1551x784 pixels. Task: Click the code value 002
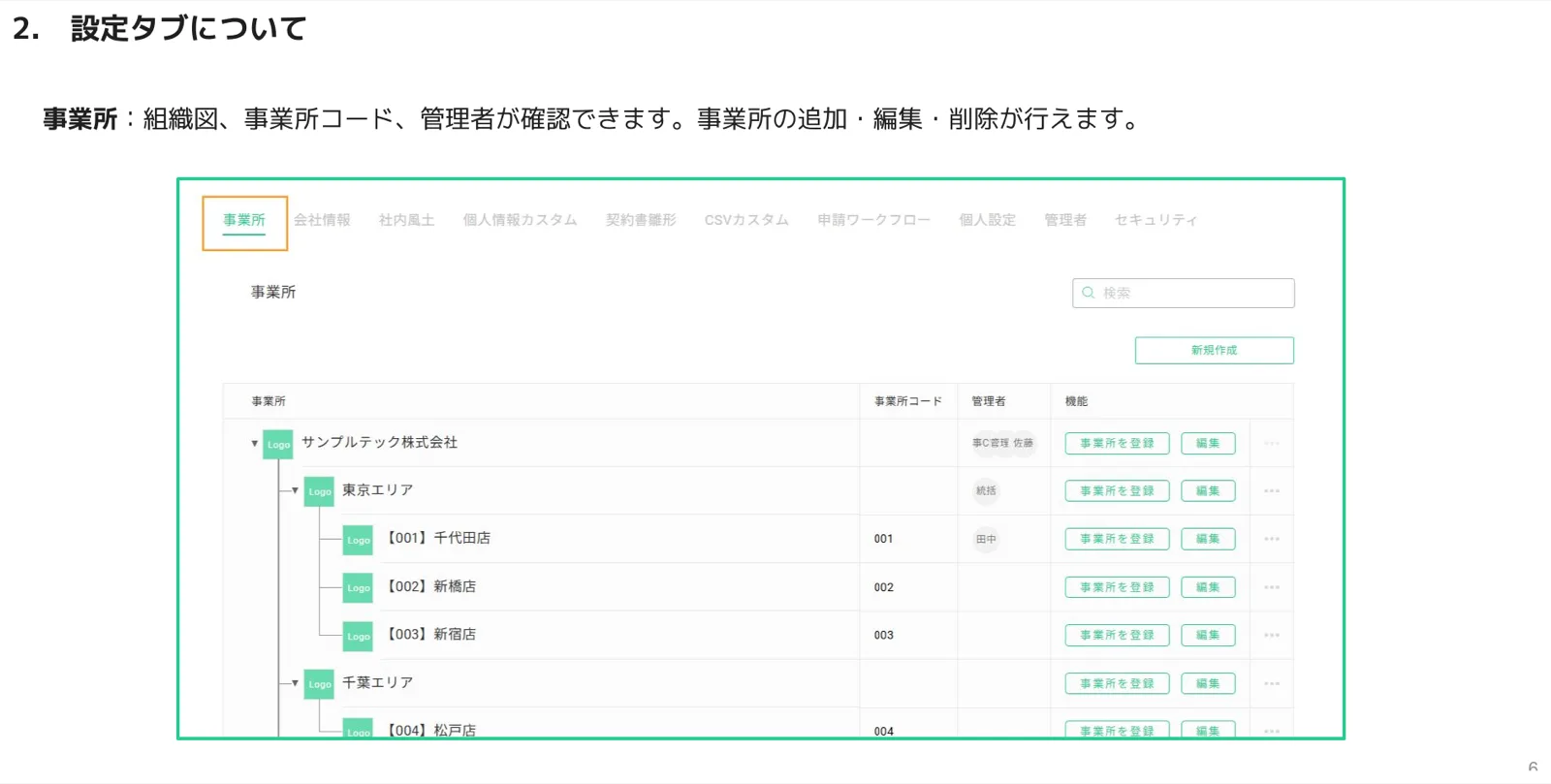pyautogui.click(x=883, y=587)
